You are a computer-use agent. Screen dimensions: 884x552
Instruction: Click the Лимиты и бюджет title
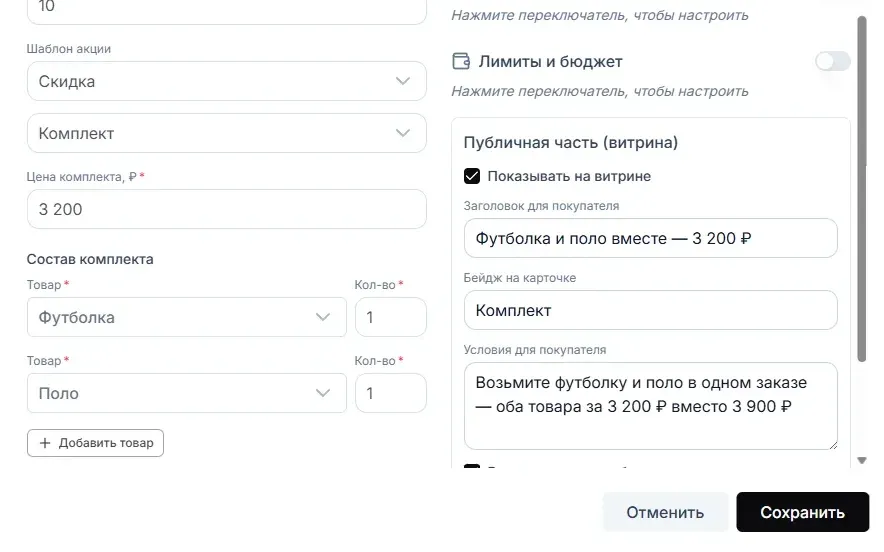pyautogui.click(x=550, y=61)
